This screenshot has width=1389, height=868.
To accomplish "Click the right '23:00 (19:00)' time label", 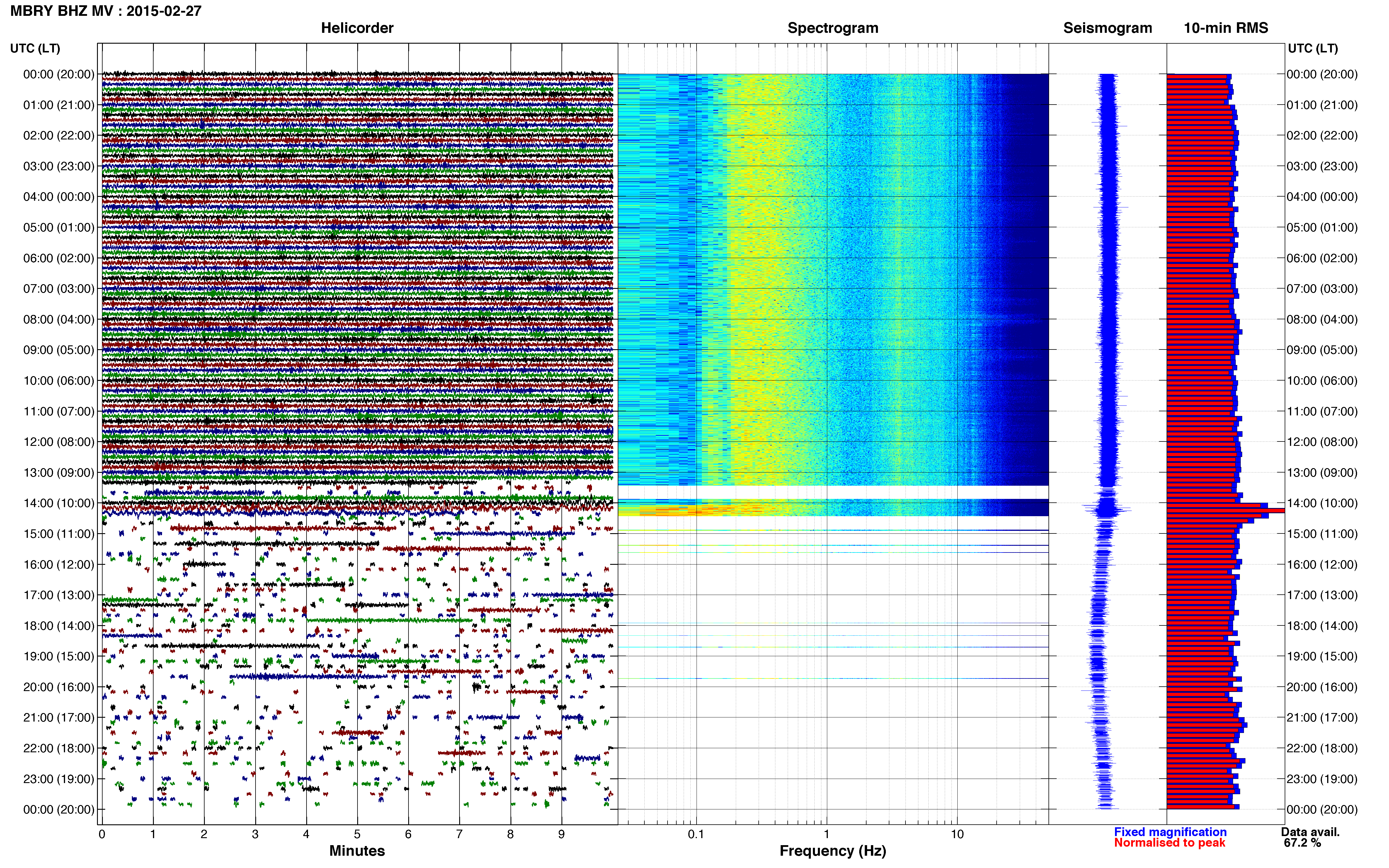I will pos(1322,778).
